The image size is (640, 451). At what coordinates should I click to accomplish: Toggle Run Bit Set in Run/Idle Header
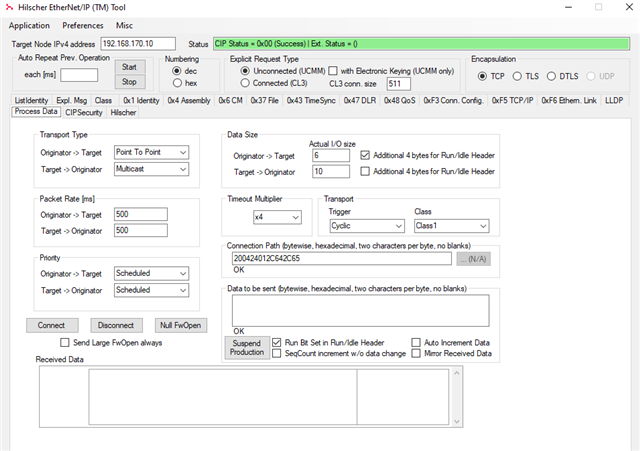(277, 343)
